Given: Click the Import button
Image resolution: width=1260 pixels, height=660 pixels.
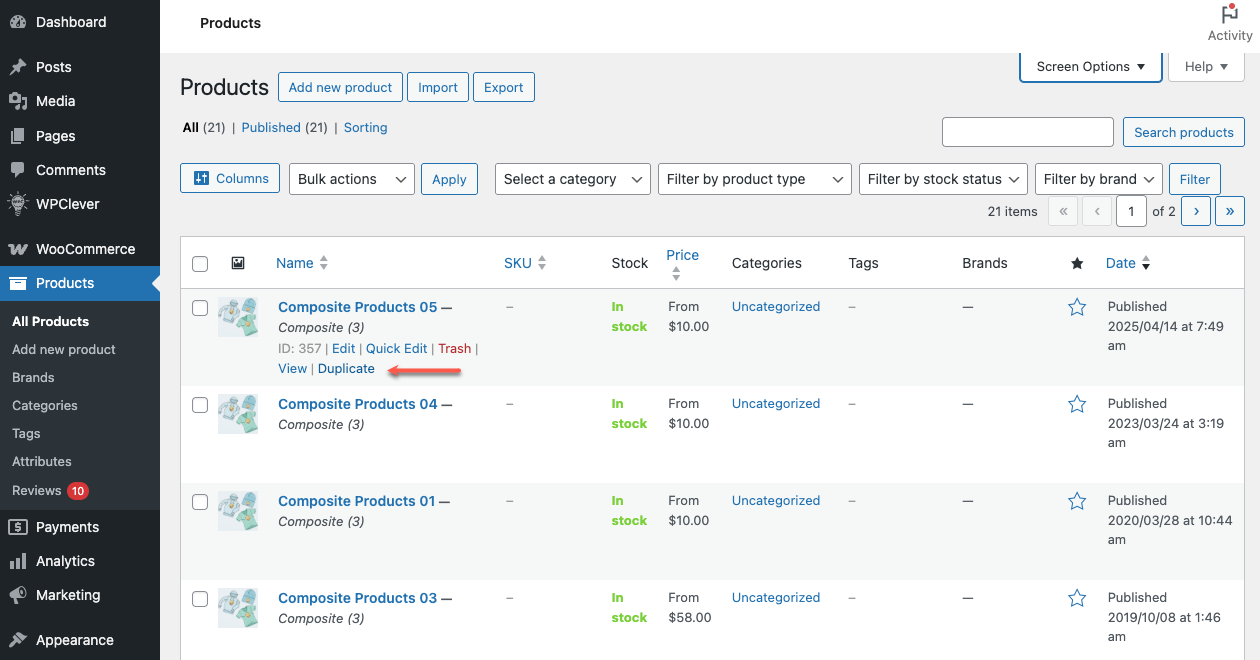Looking at the screenshot, I should click(x=438, y=87).
